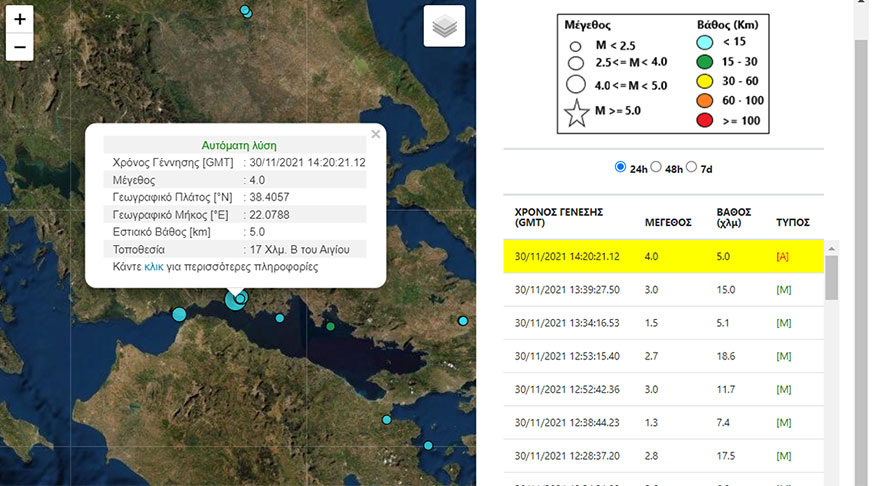
Task: Click the earthquake marker at far right edge of map
Action: click(463, 321)
